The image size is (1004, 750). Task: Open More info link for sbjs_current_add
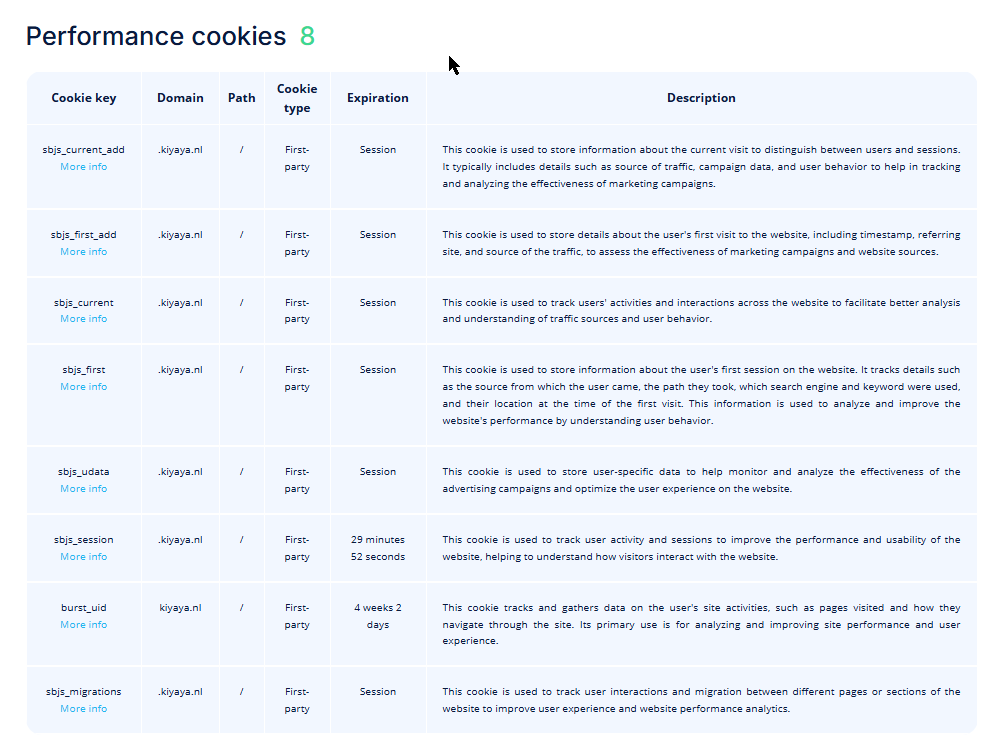point(83,167)
